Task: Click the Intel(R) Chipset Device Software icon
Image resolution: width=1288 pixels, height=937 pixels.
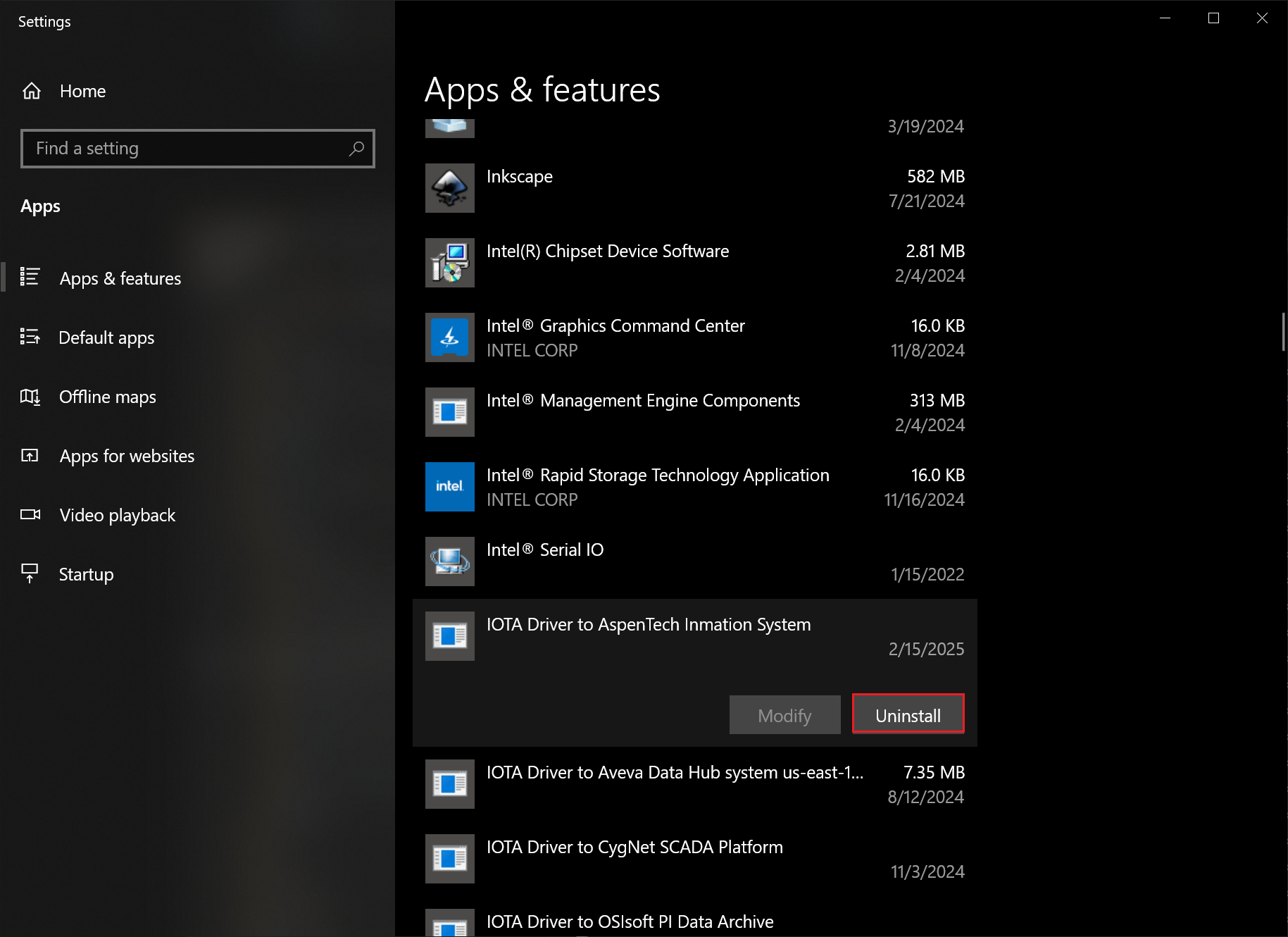Action: click(x=450, y=263)
